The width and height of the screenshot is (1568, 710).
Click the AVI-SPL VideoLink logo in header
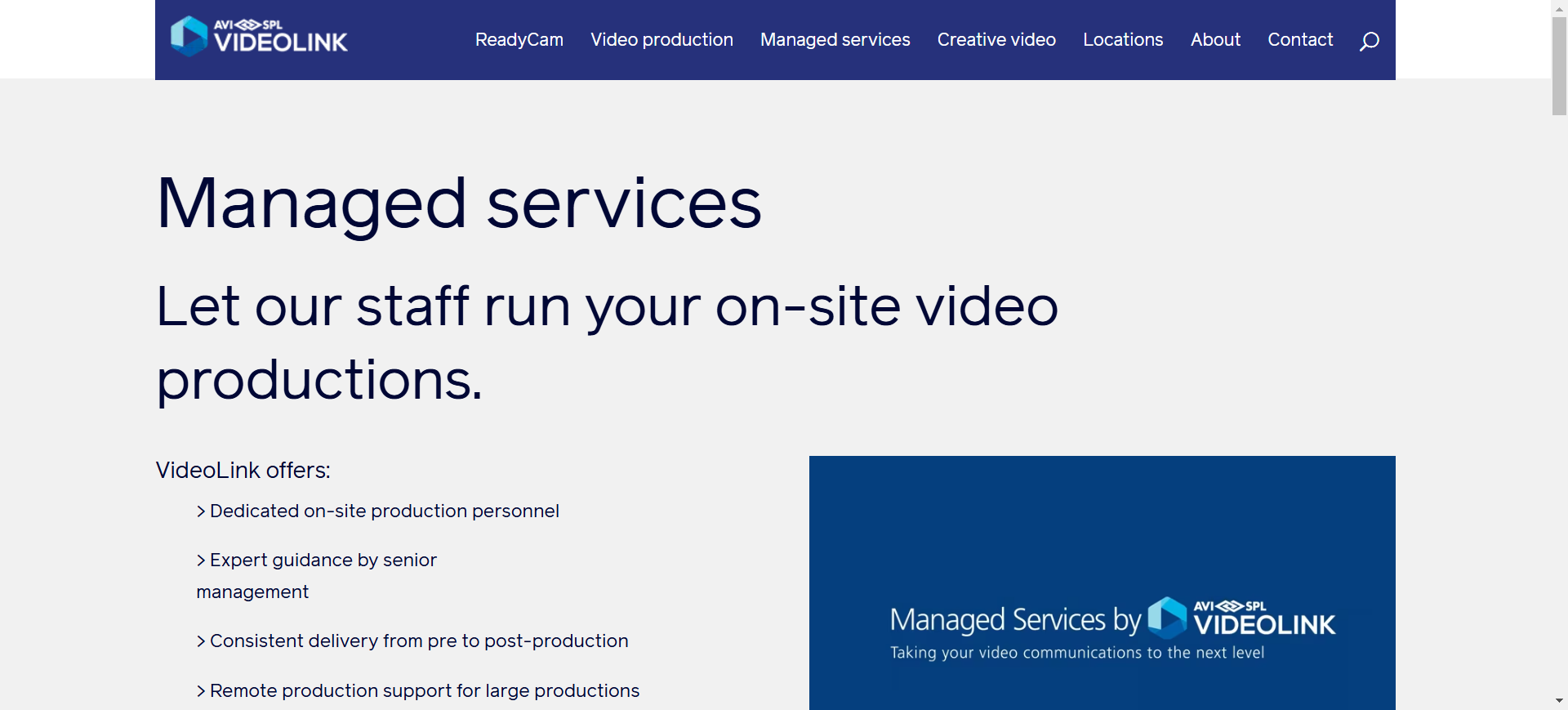[x=259, y=37]
